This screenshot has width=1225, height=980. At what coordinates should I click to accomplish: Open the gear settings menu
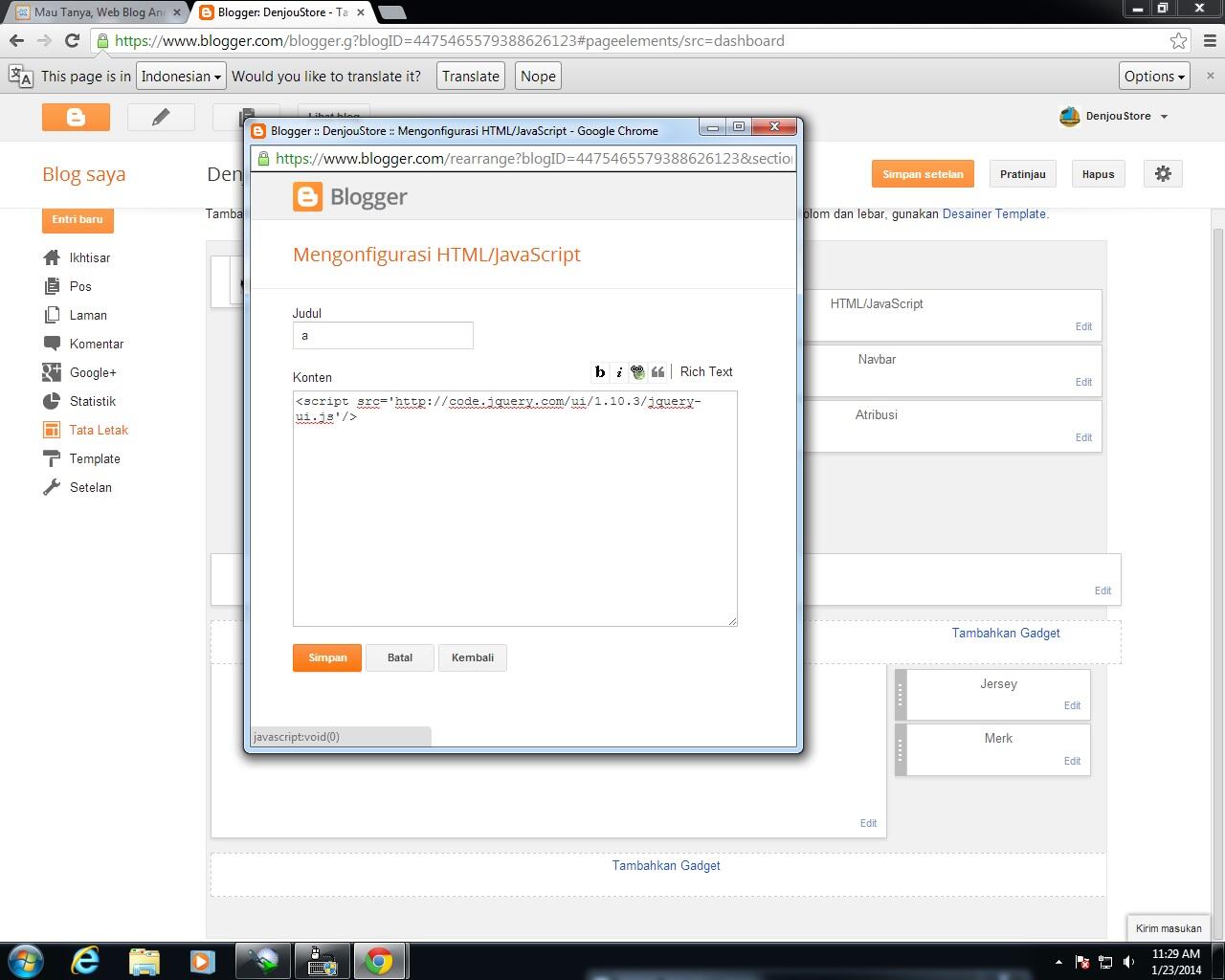pyautogui.click(x=1163, y=174)
